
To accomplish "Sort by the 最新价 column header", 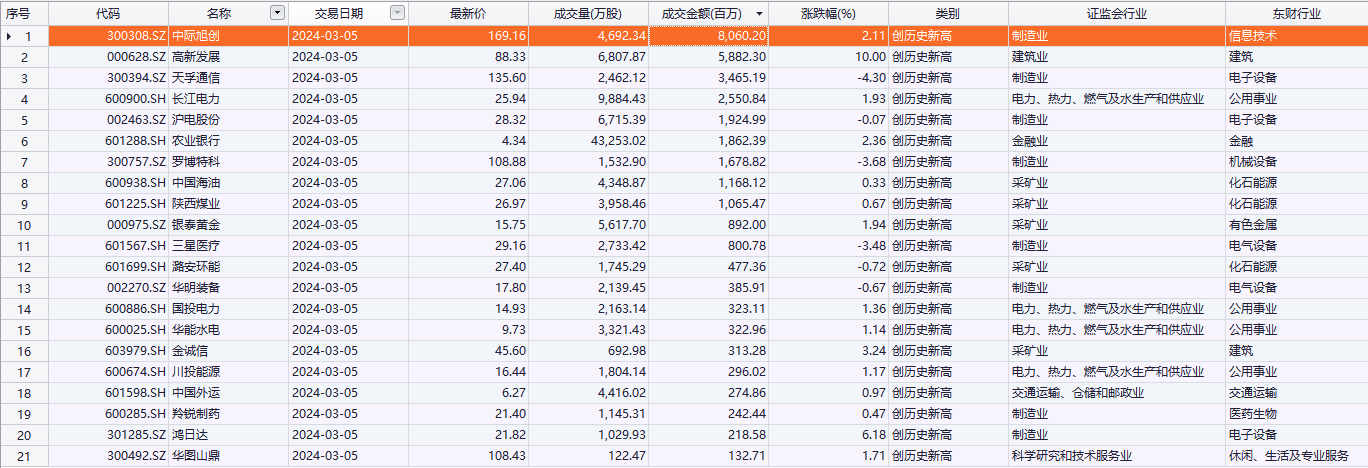I will coord(467,14).
